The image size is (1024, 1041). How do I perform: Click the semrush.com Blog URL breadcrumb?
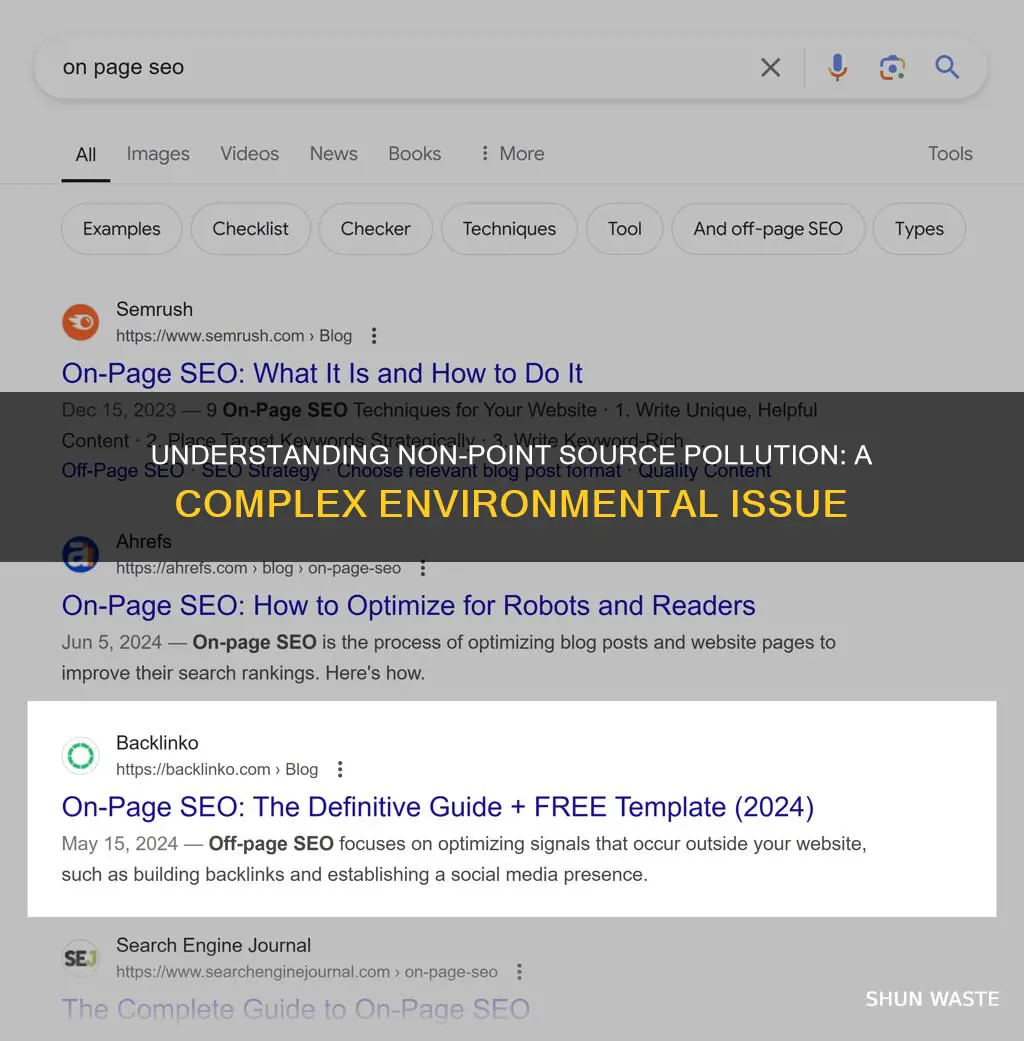(x=234, y=336)
